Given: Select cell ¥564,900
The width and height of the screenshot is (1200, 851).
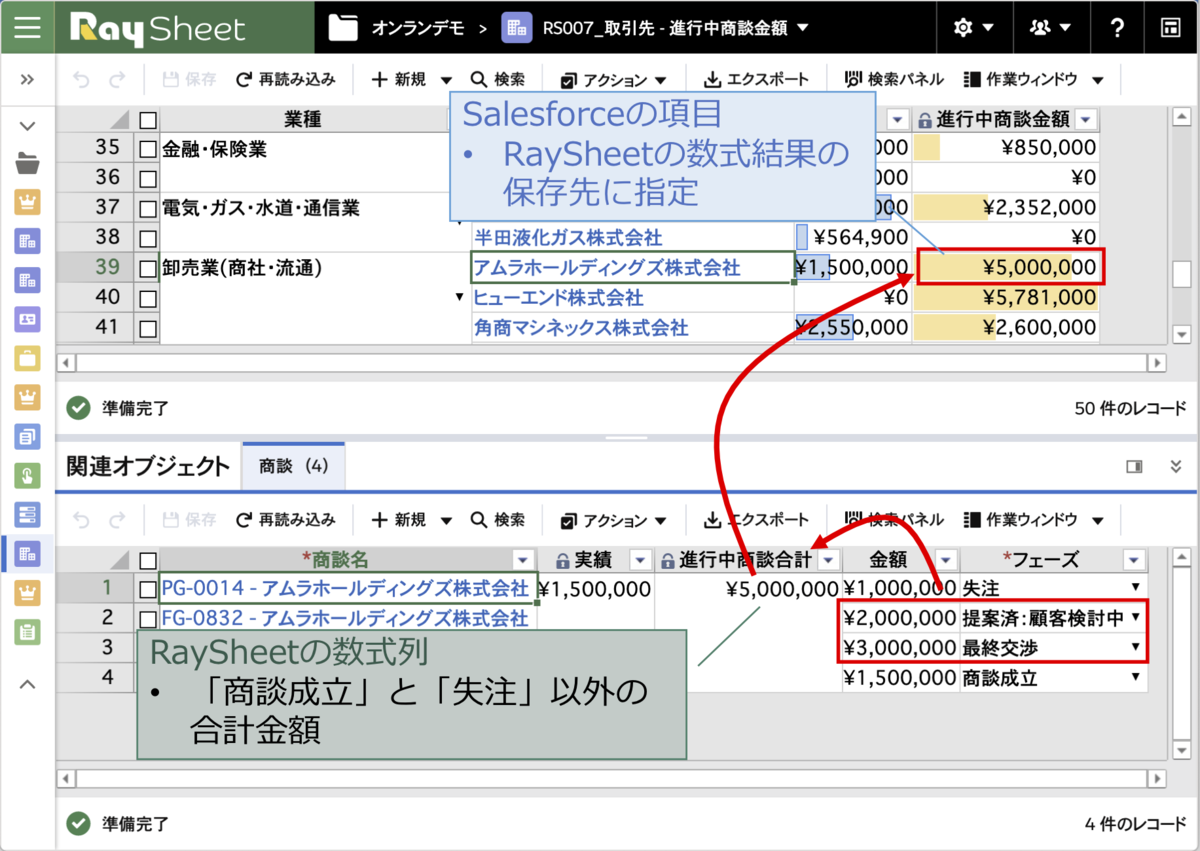Looking at the screenshot, I should point(853,238).
